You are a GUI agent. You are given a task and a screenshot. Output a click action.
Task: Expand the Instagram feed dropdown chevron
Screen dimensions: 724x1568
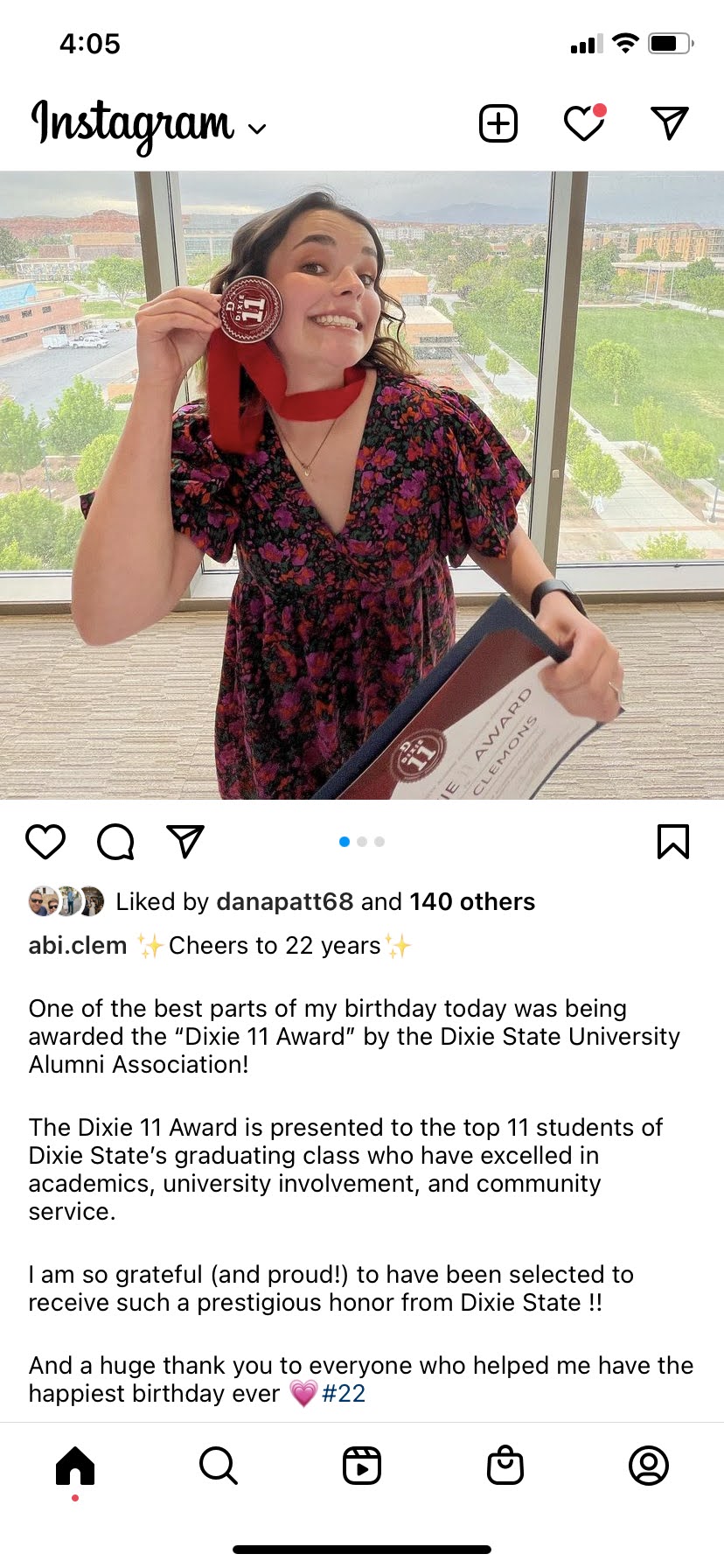click(256, 129)
